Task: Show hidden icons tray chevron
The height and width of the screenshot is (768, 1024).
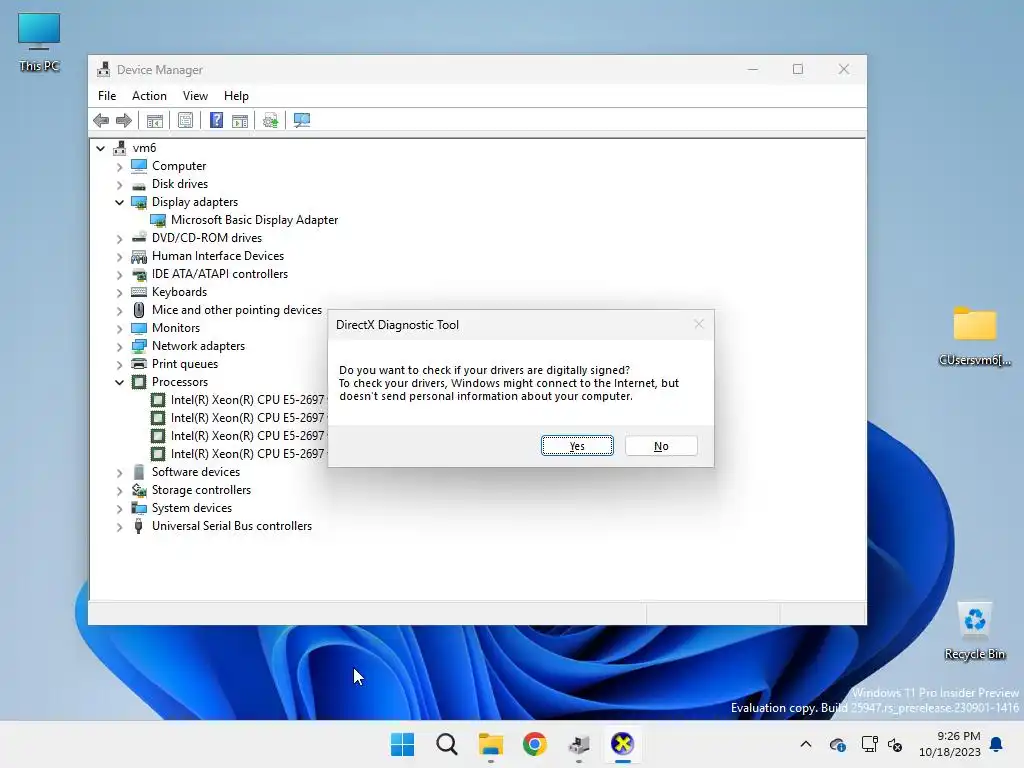Action: 806,744
